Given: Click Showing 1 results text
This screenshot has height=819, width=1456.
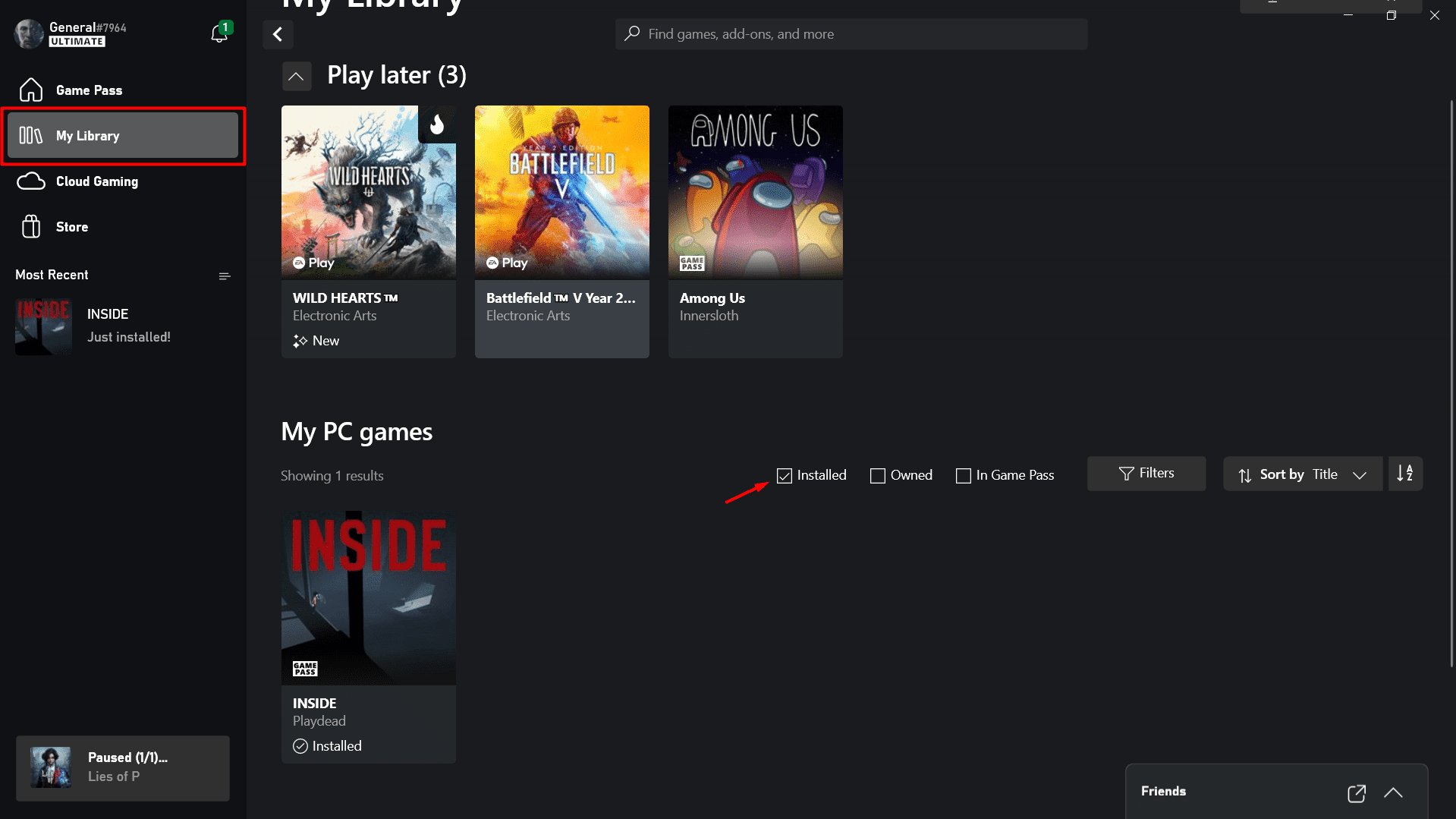Looking at the screenshot, I should point(332,476).
